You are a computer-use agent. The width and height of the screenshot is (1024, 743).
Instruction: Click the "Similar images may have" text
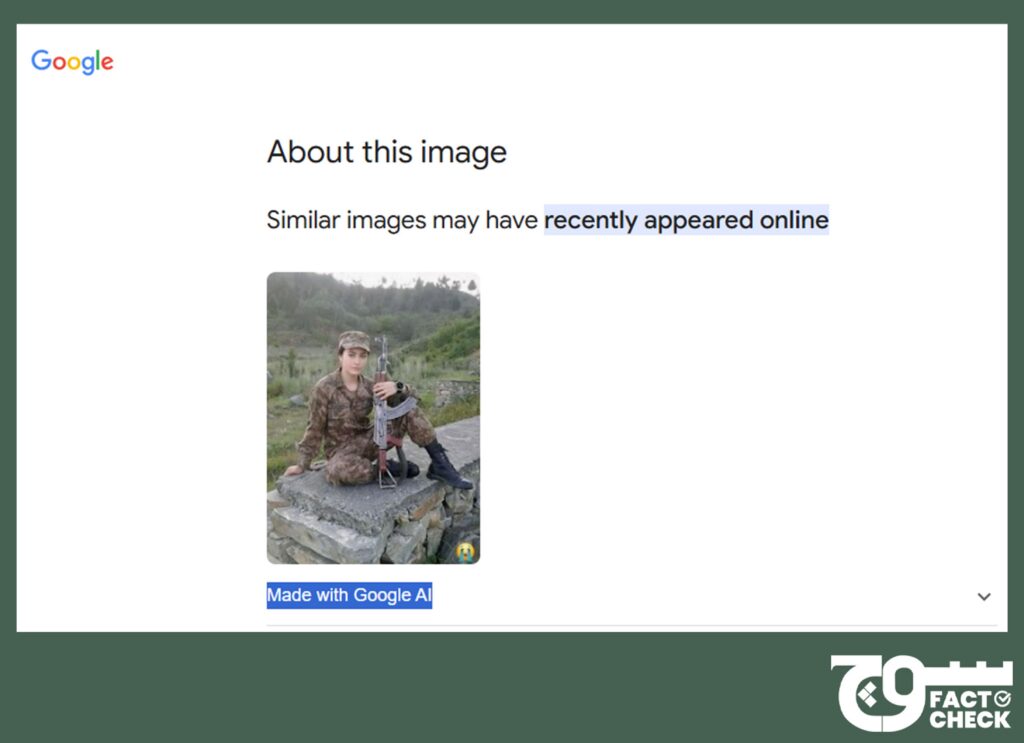coord(402,220)
